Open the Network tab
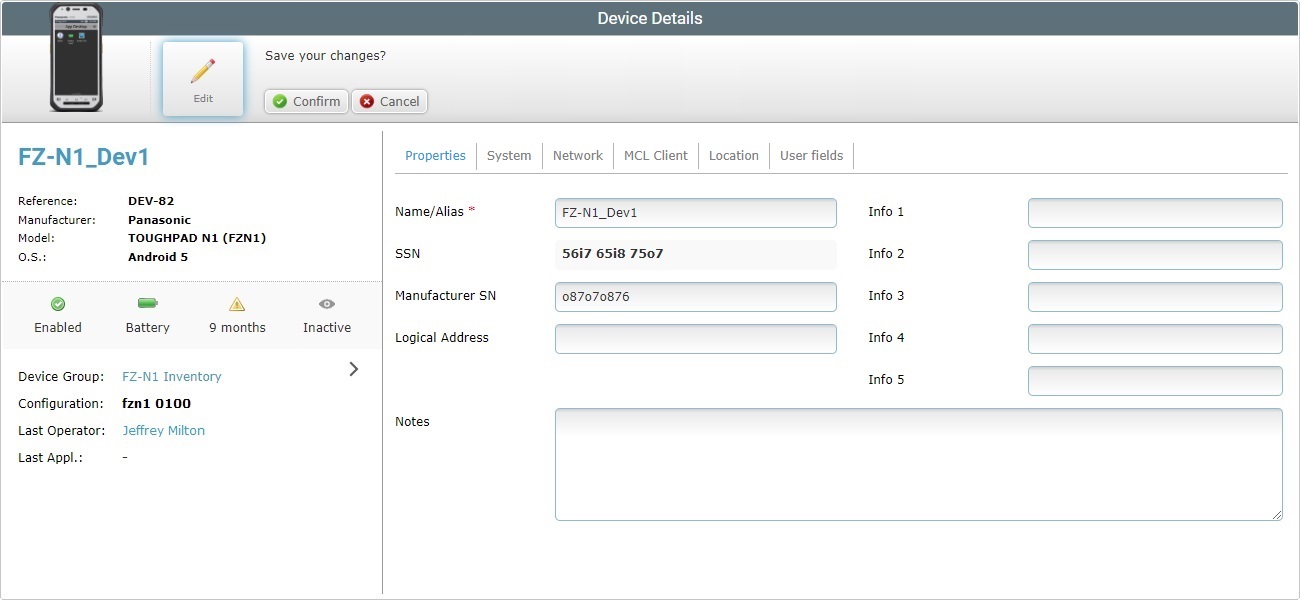Screen dimensions: 1300x600 click(578, 155)
